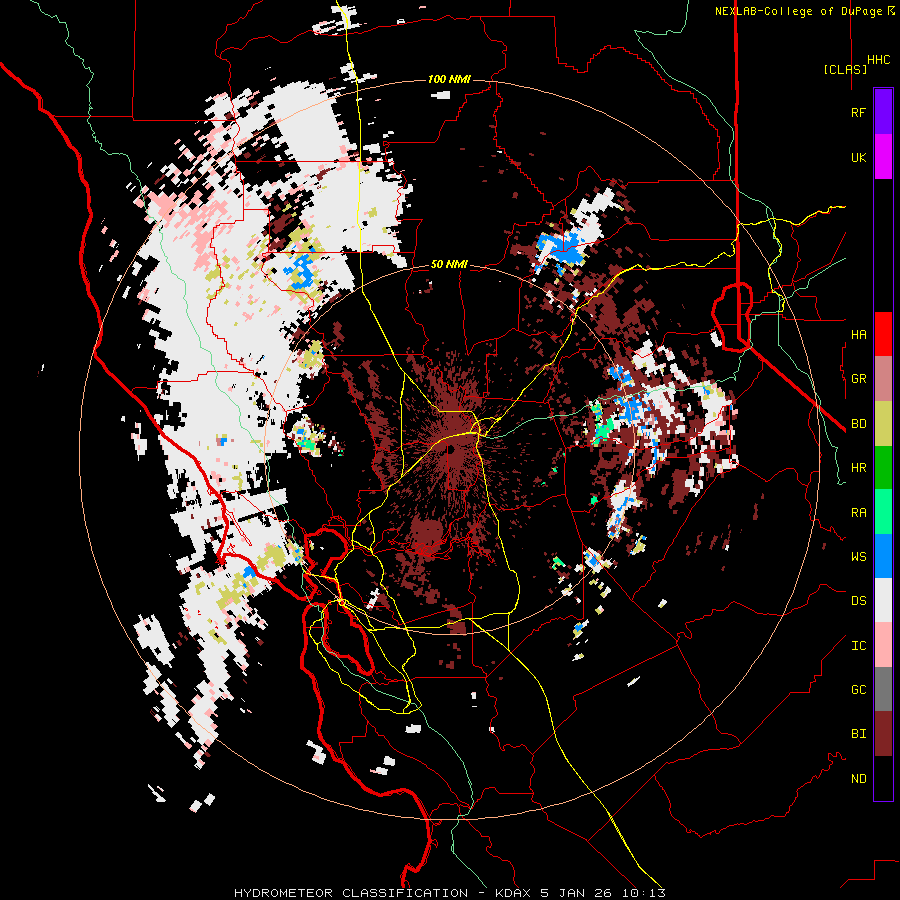The width and height of the screenshot is (900, 900).
Task: Click the gray GC legend swatch
Action: [x=883, y=689]
